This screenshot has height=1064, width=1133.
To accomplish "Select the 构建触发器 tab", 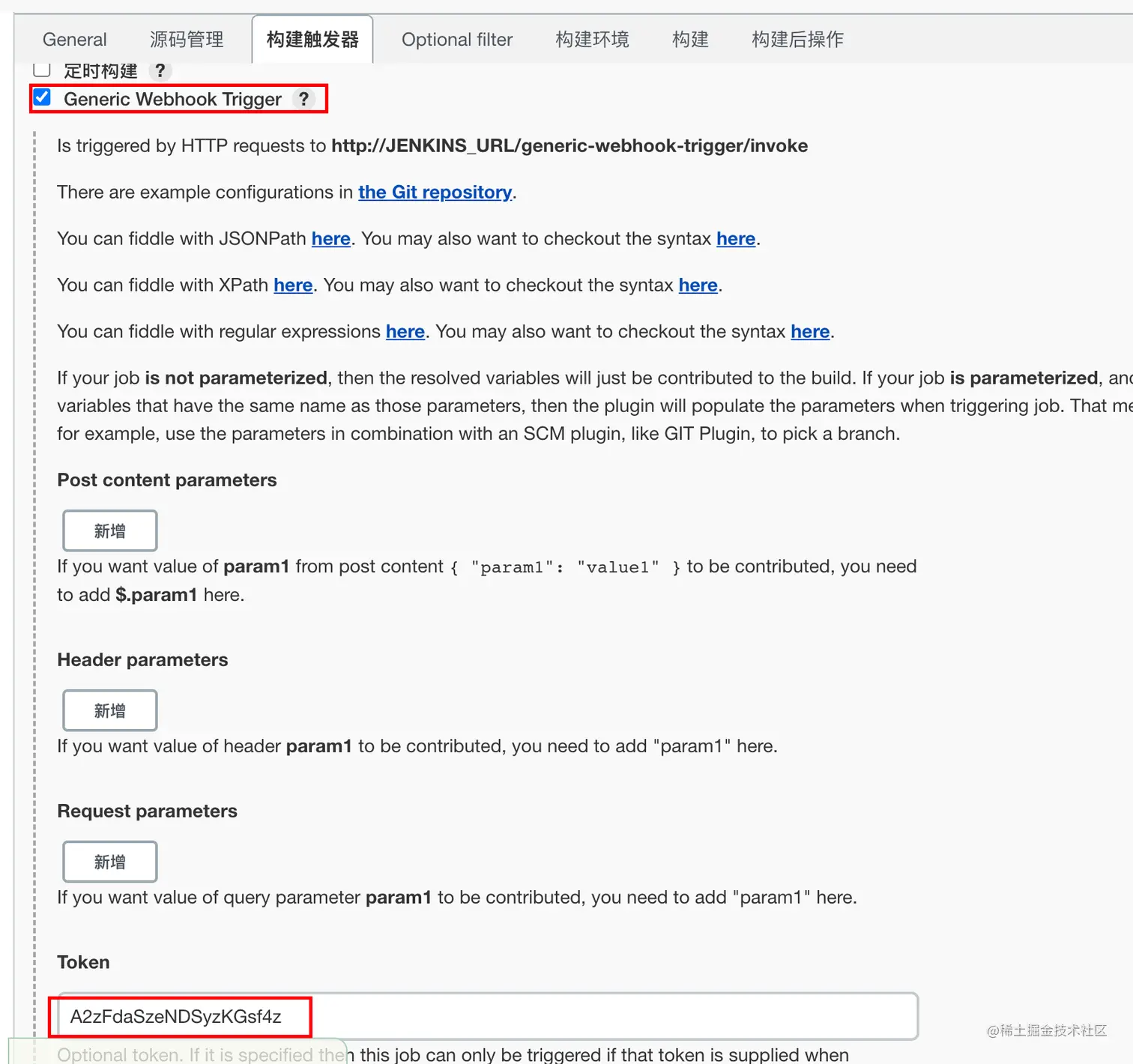I will tap(312, 40).
